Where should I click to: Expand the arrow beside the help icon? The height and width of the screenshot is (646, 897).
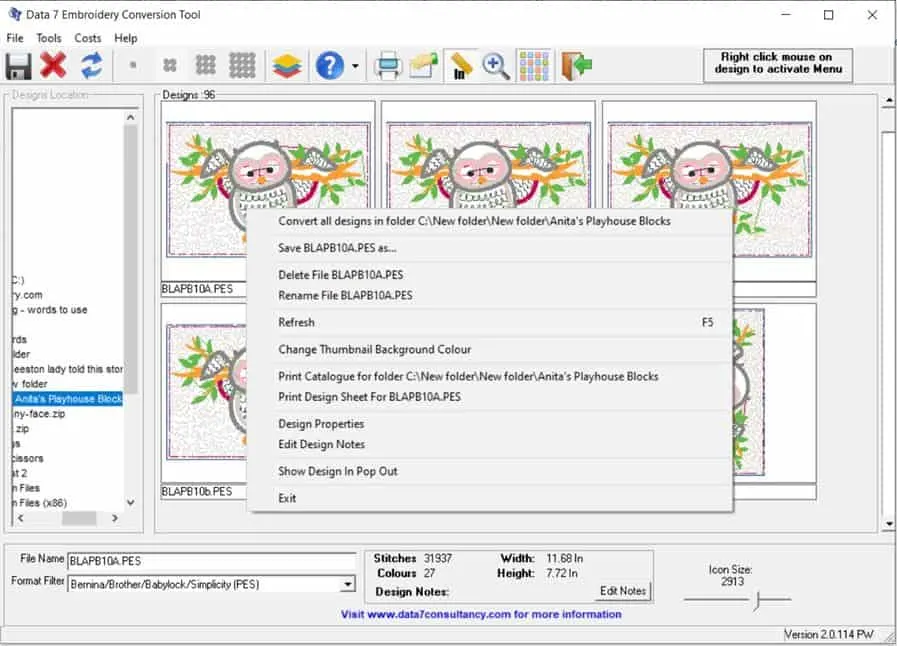[x=355, y=66]
